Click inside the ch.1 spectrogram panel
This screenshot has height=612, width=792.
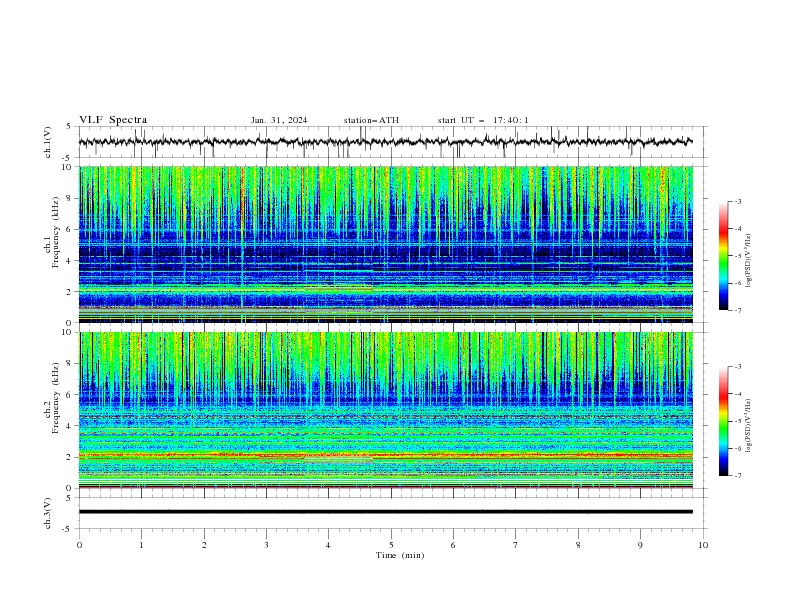385,244
